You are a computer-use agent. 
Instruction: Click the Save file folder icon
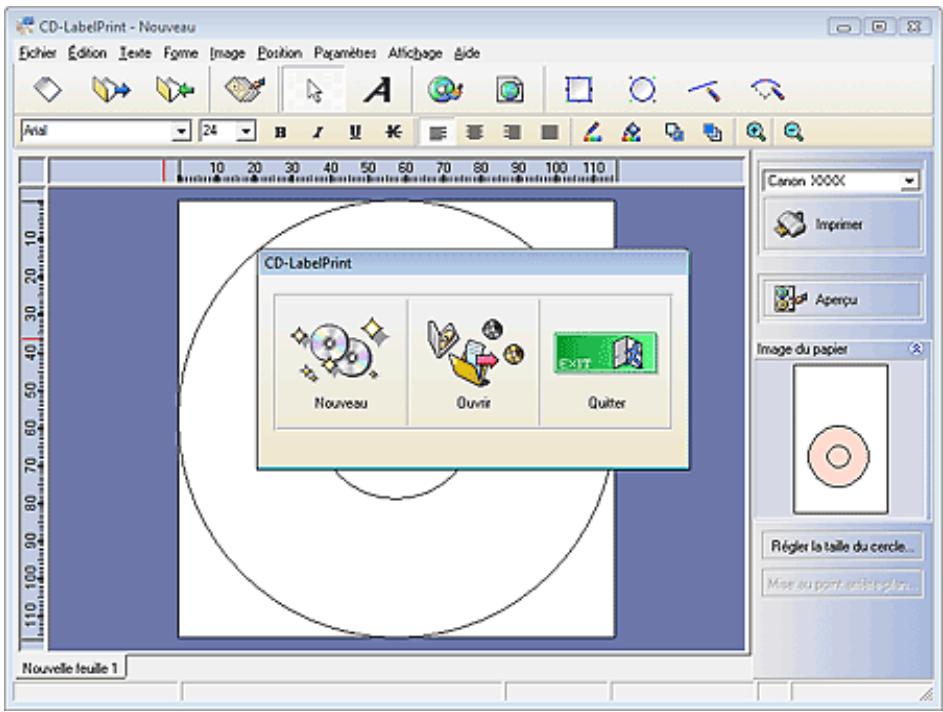pos(175,90)
